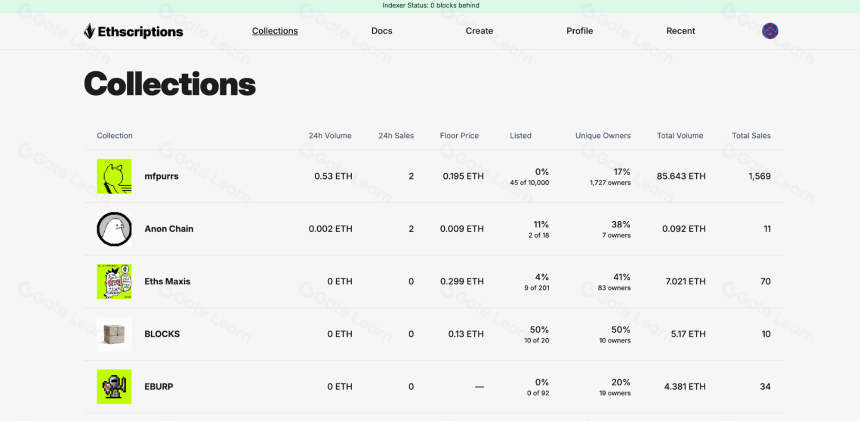Open the EBURP collection thumbnail
Screen dimensions: 860x421
(114, 386)
